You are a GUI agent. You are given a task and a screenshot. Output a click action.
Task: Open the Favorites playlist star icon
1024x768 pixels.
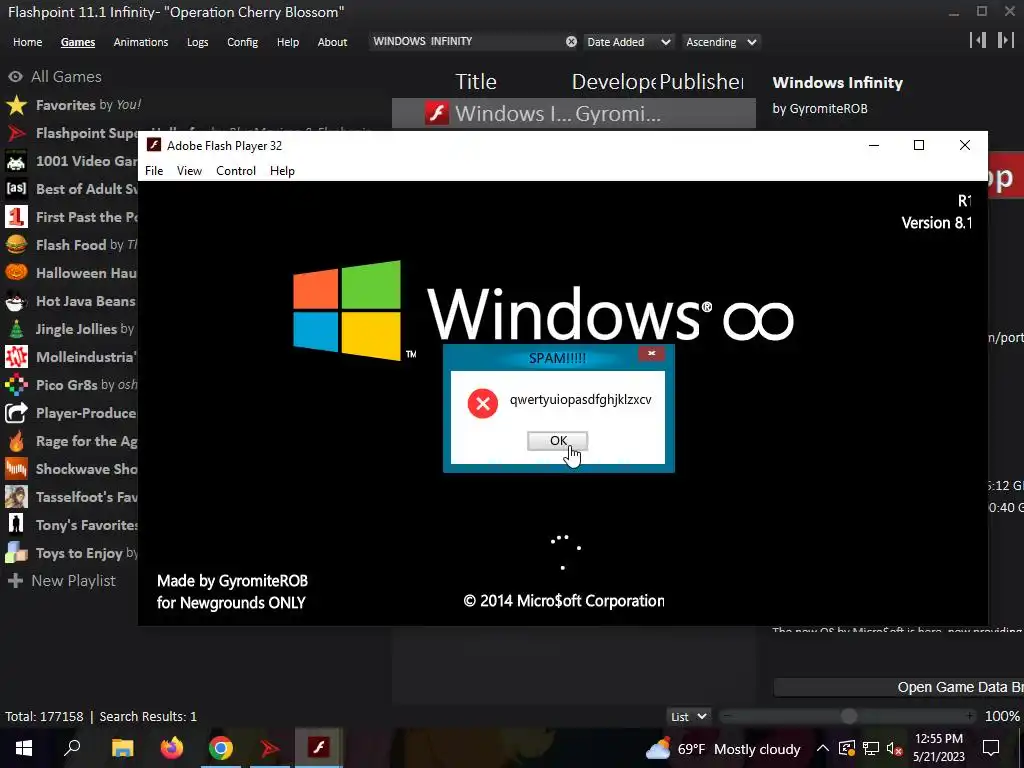pos(16,105)
